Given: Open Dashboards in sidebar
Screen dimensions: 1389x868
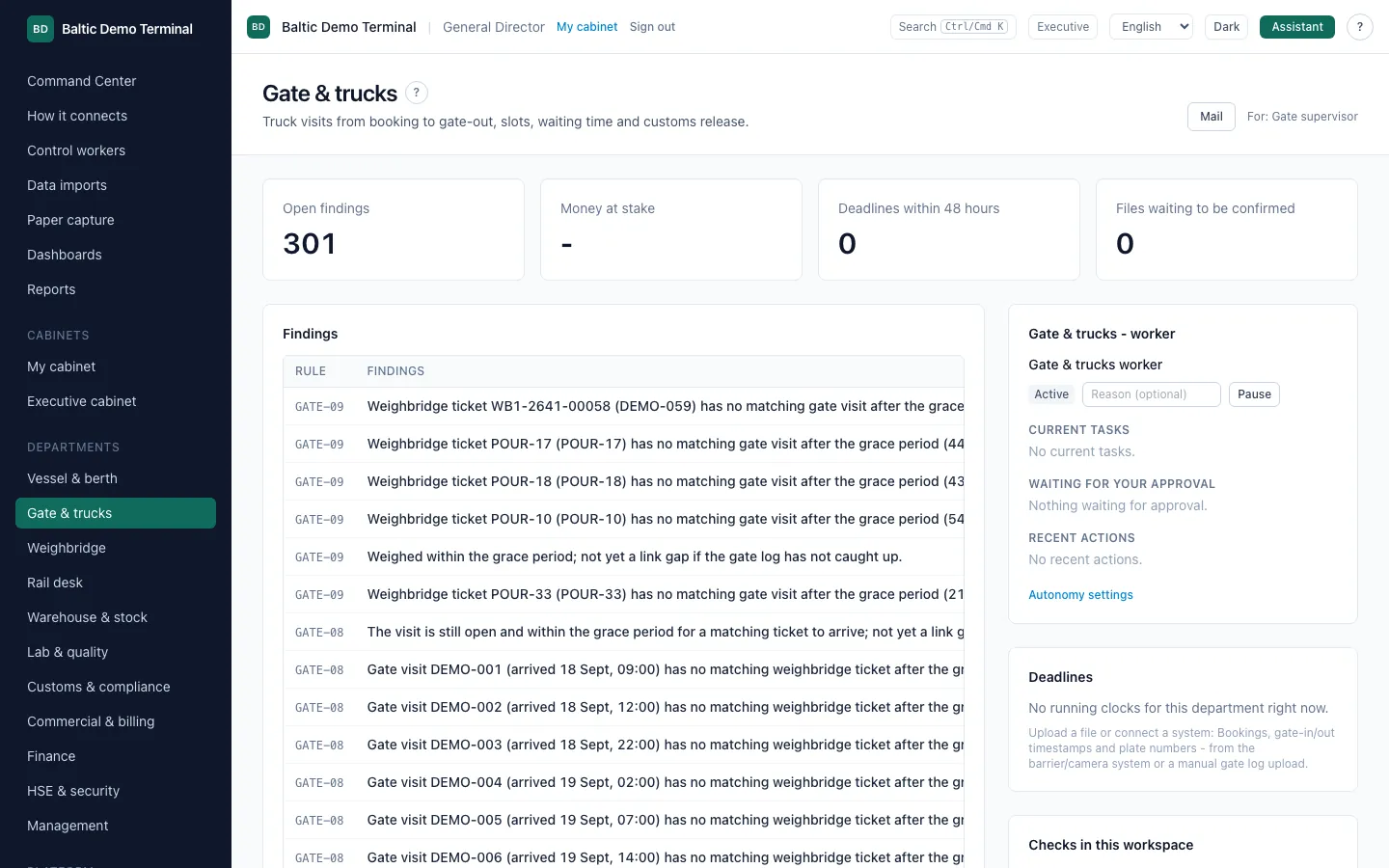Looking at the screenshot, I should 116,255.
